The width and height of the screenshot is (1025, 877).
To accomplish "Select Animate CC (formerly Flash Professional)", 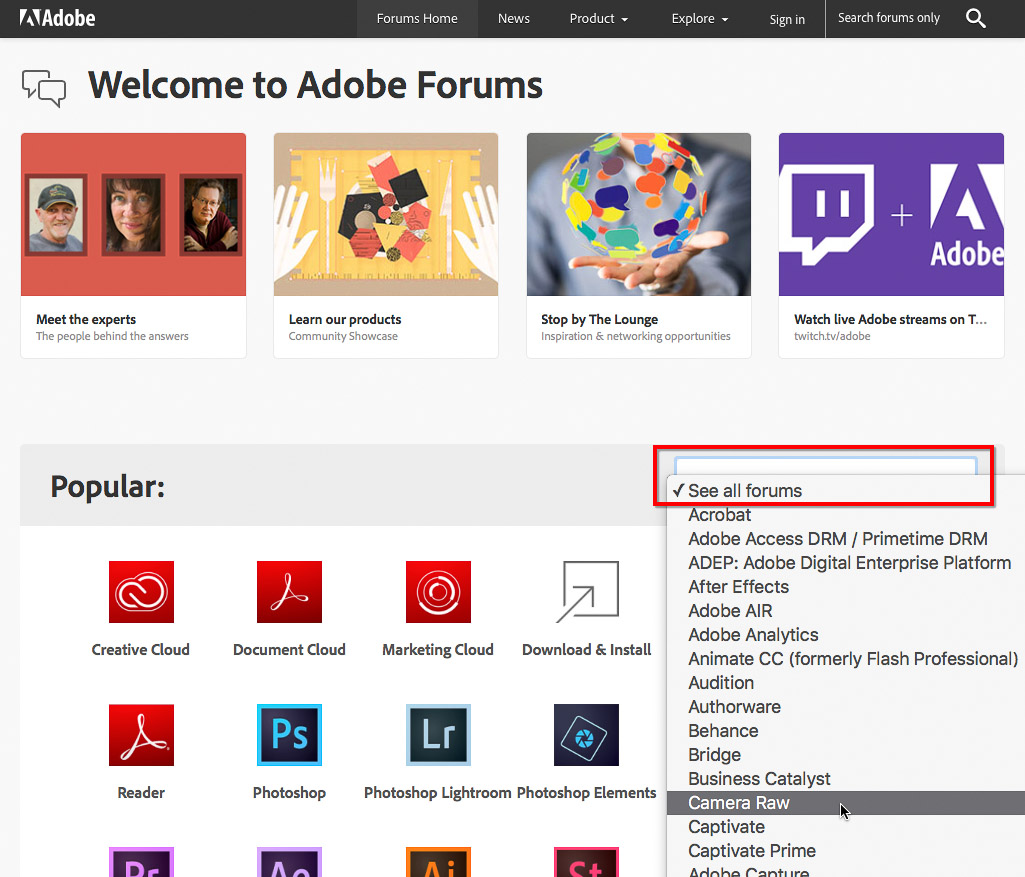I will pos(846,659).
